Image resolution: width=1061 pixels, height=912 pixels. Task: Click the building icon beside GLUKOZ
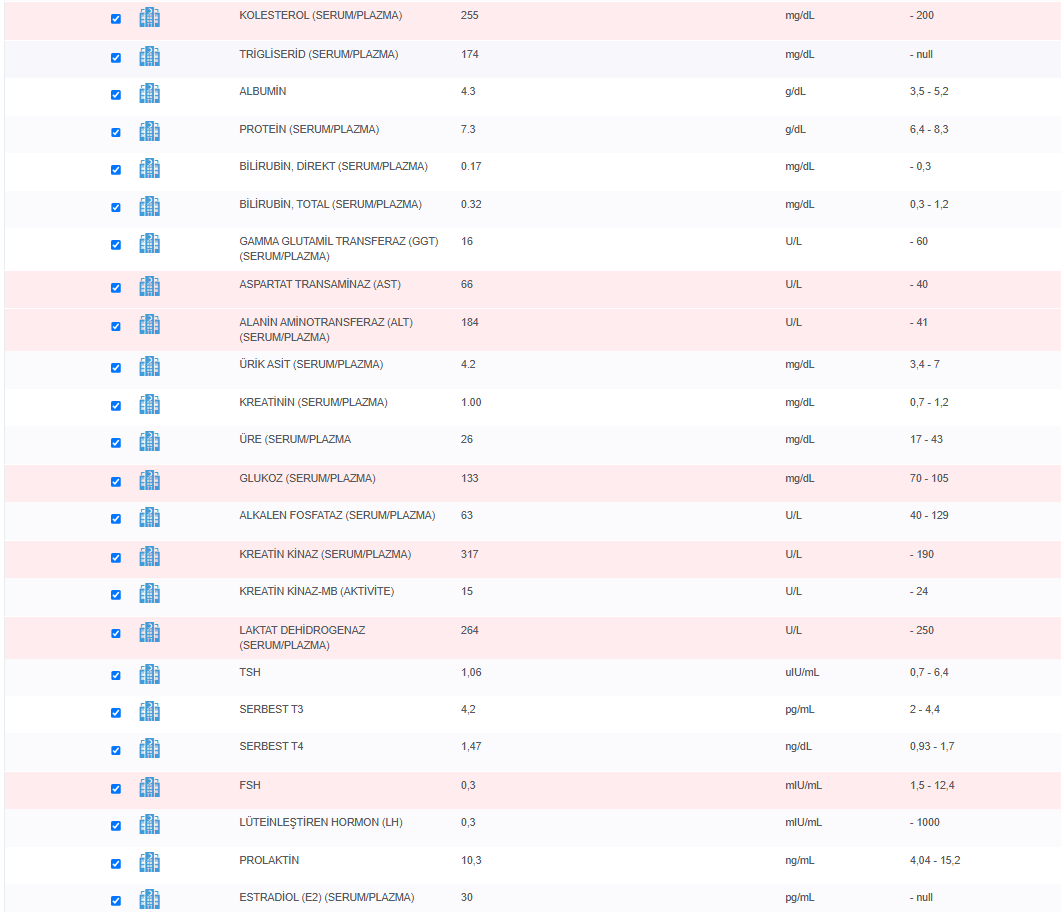[150, 480]
